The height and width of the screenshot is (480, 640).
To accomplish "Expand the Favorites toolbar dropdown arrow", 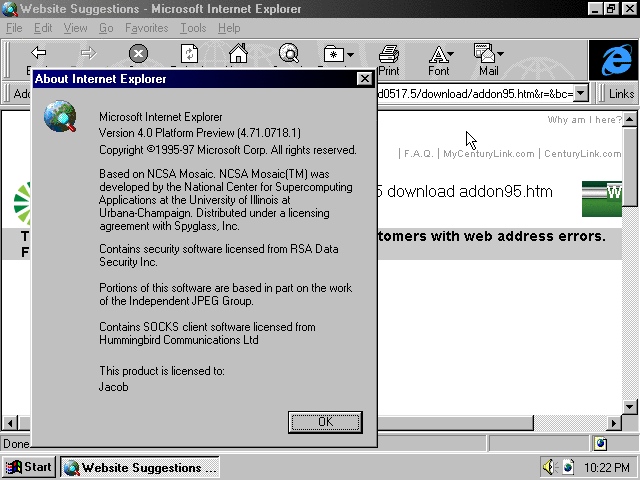I will (350, 54).
